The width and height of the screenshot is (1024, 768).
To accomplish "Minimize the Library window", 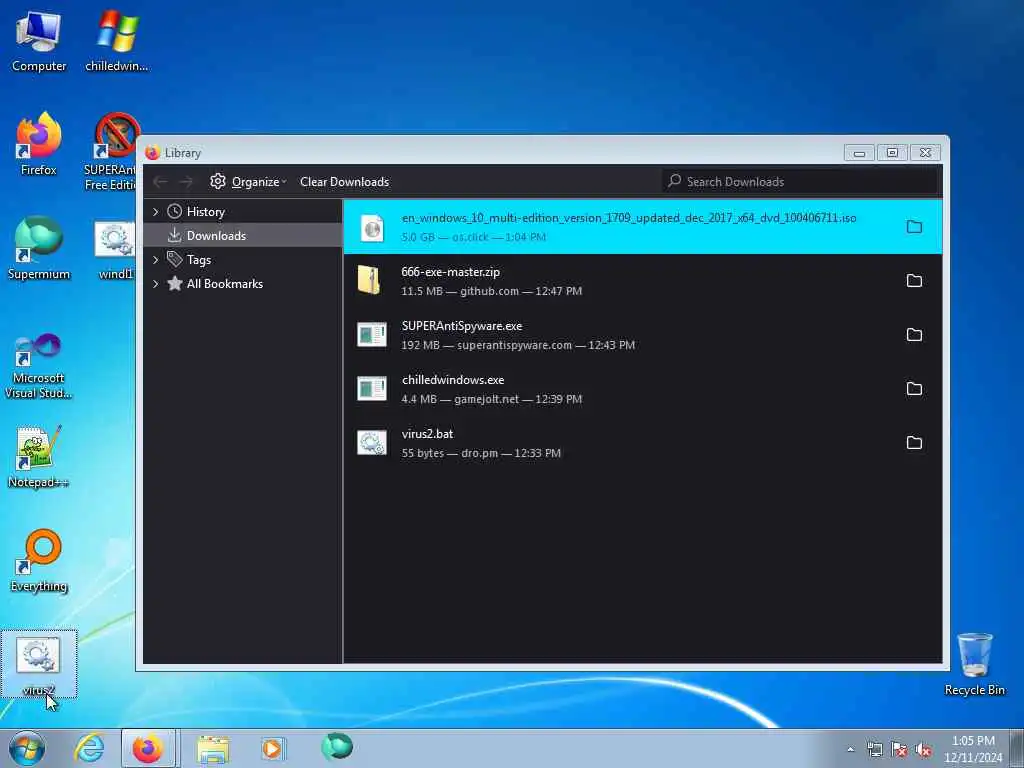I will click(x=859, y=153).
